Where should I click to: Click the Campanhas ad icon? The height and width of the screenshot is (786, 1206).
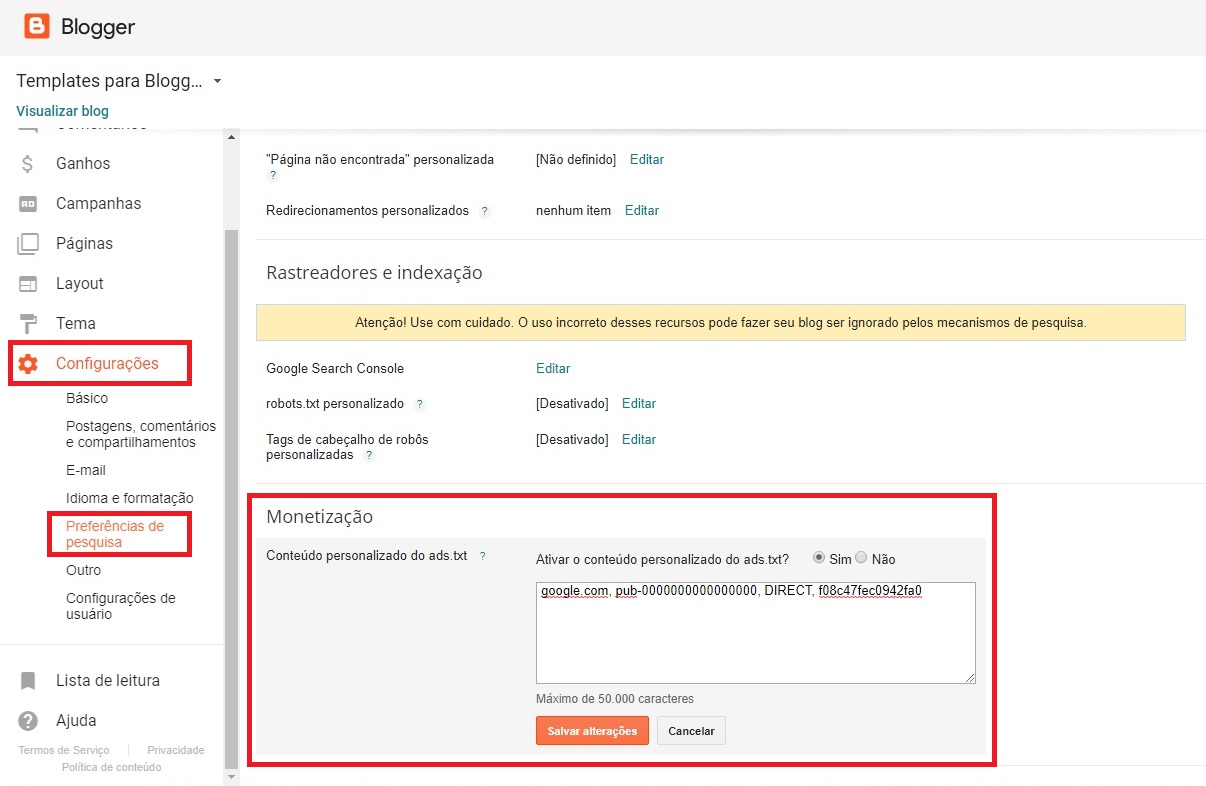click(28, 203)
